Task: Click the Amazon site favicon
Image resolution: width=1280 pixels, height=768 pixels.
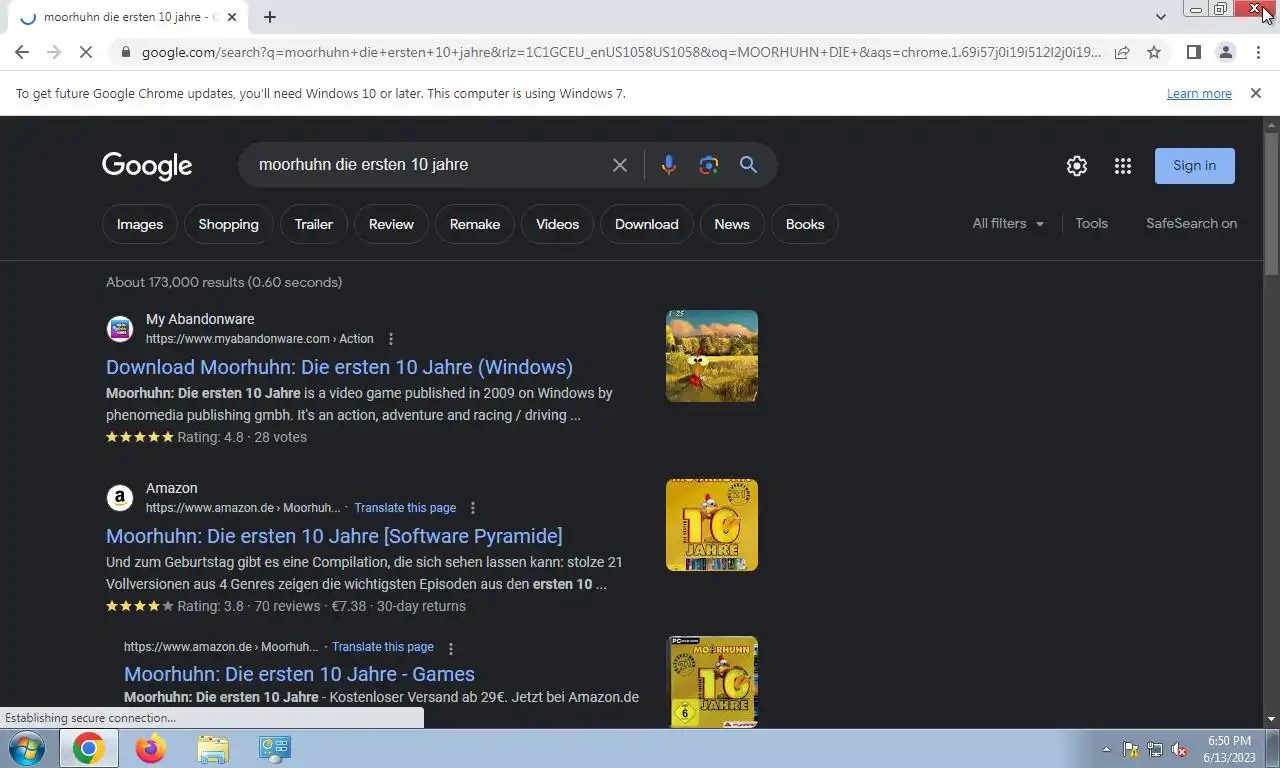Action: [120, 498]
